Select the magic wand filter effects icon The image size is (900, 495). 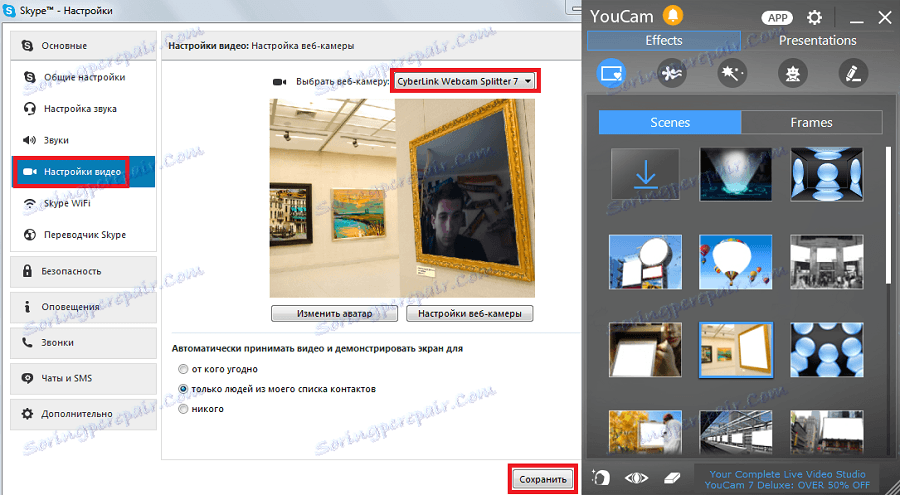click(x=732, y=73)
